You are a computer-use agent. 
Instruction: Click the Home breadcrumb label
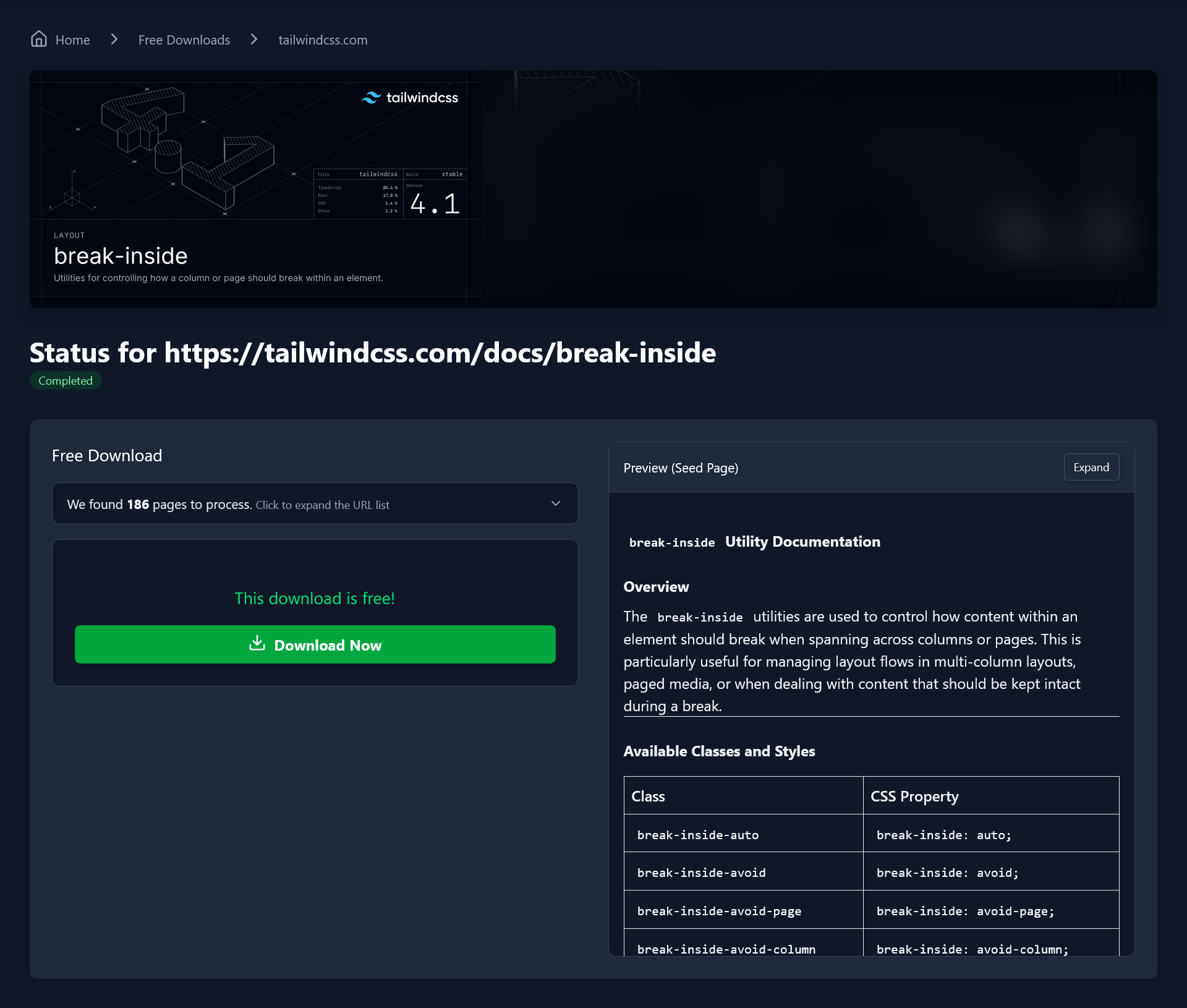72,39
